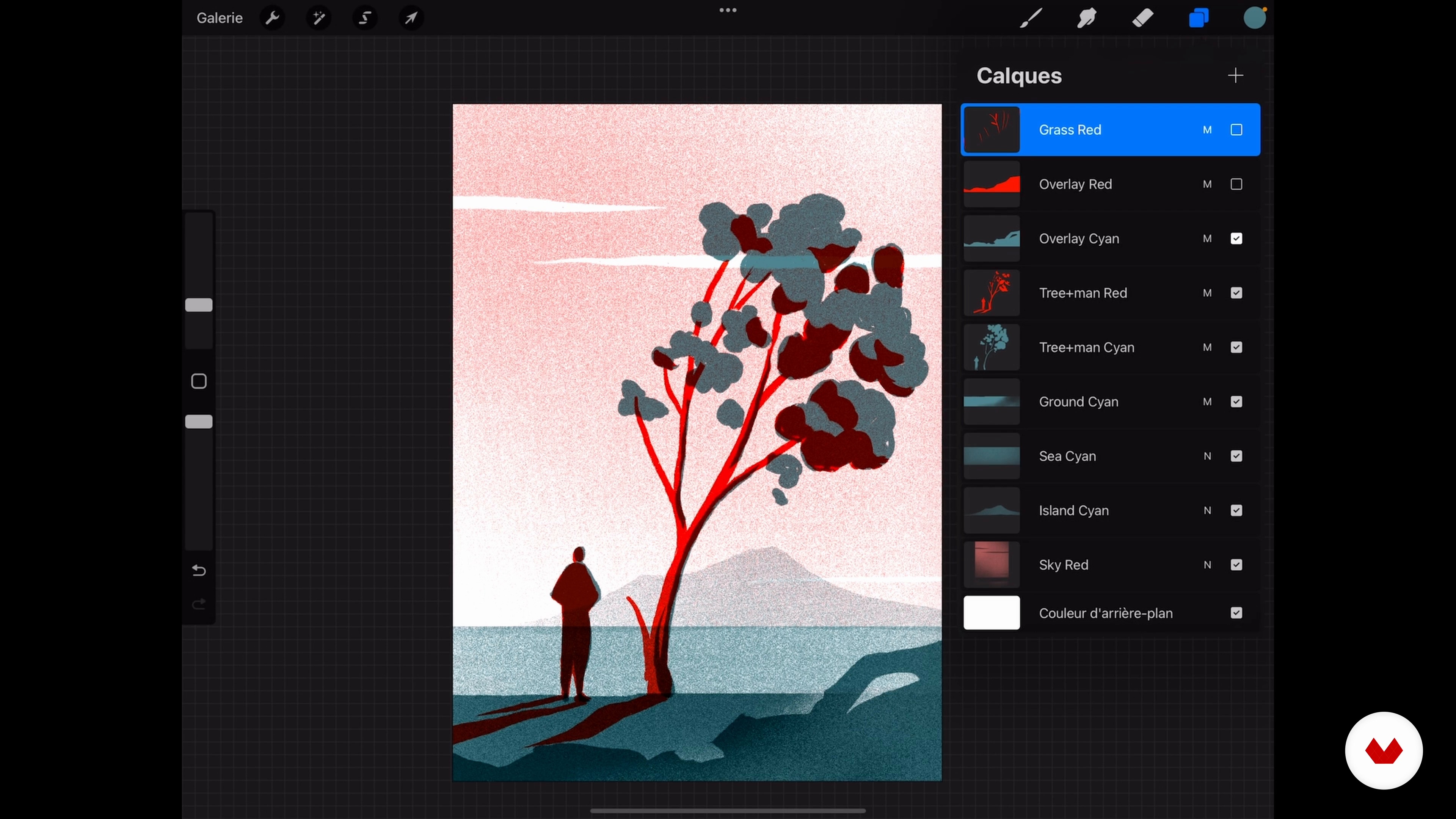Click the brush opacity slider handle
The image size is (1456, 819).
(199, 422)
